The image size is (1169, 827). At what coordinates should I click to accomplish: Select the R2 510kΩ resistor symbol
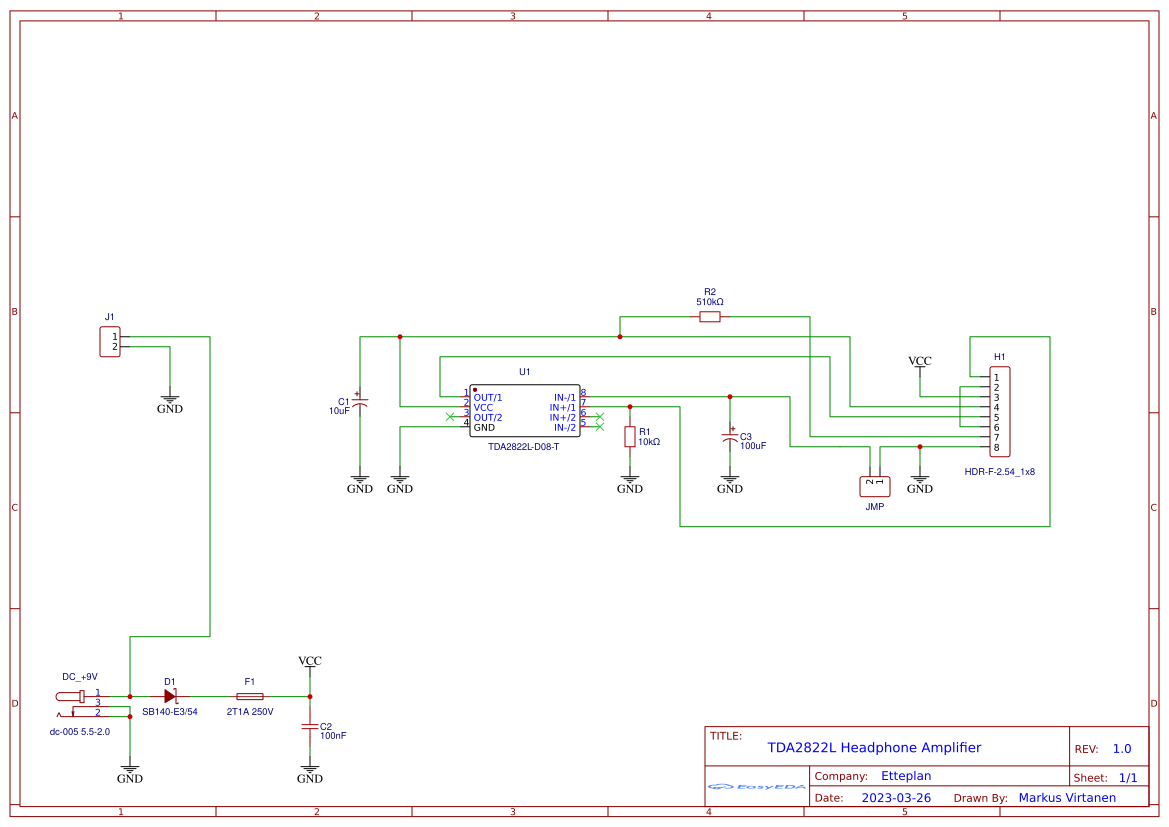coord(710,317)
